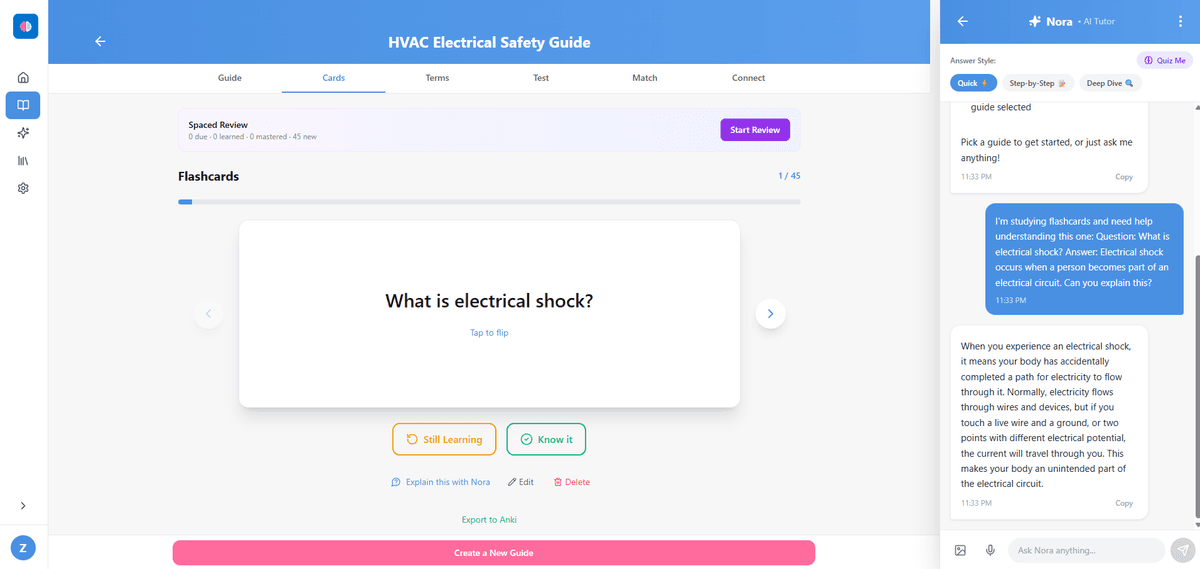The height and width of the screenshot is (569, 1200).
Task: Select Deep Dive answer style
Action: pos(1110,83)
